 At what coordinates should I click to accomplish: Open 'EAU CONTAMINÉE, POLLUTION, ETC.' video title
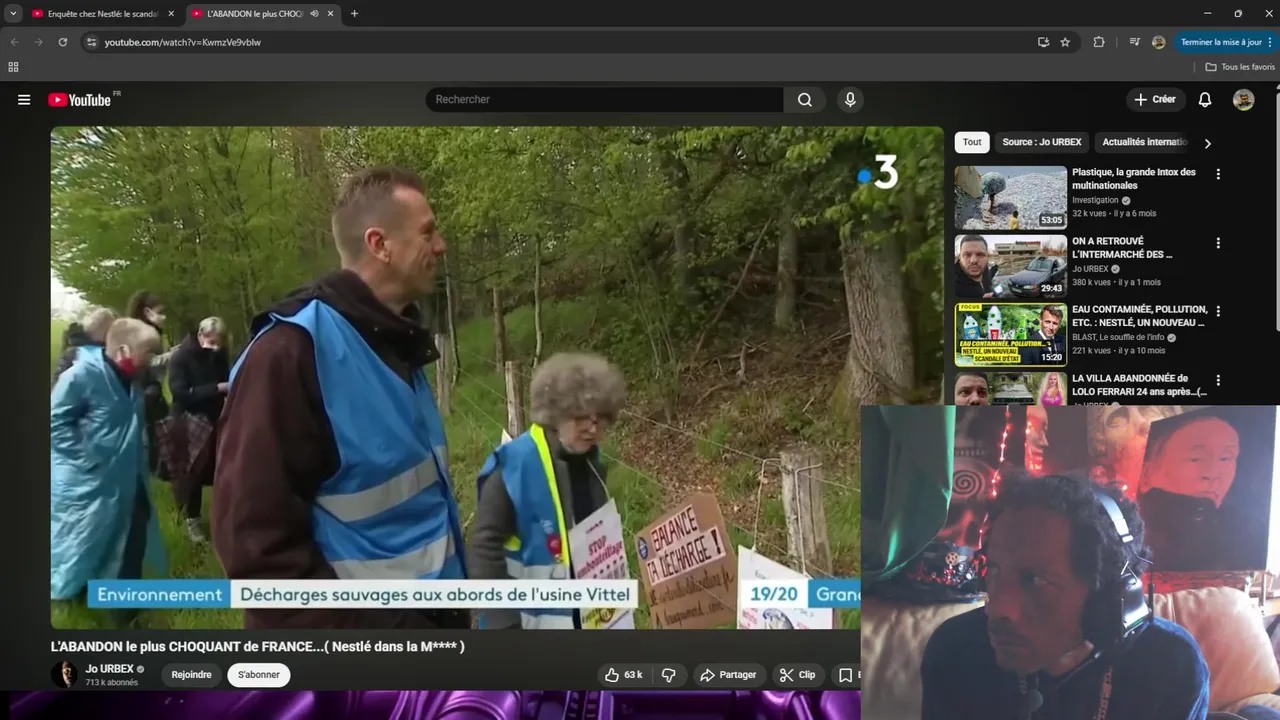tap(1140, 316)
